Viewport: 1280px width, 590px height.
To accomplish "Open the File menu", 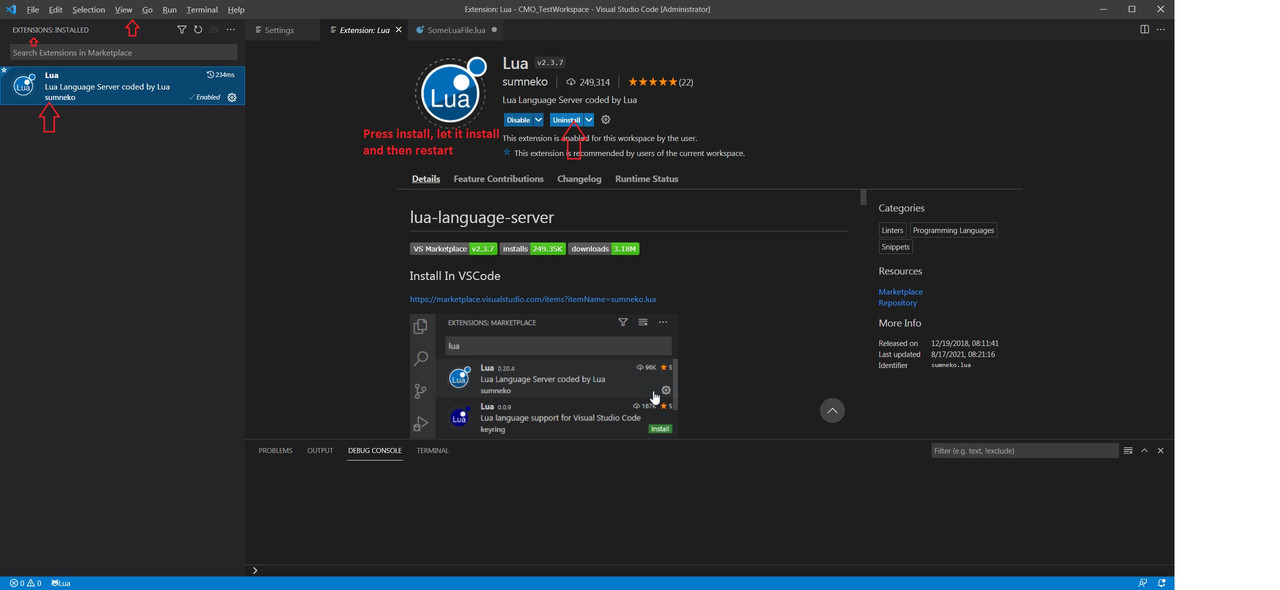I will pyautogui.click(x=32, y=9).
